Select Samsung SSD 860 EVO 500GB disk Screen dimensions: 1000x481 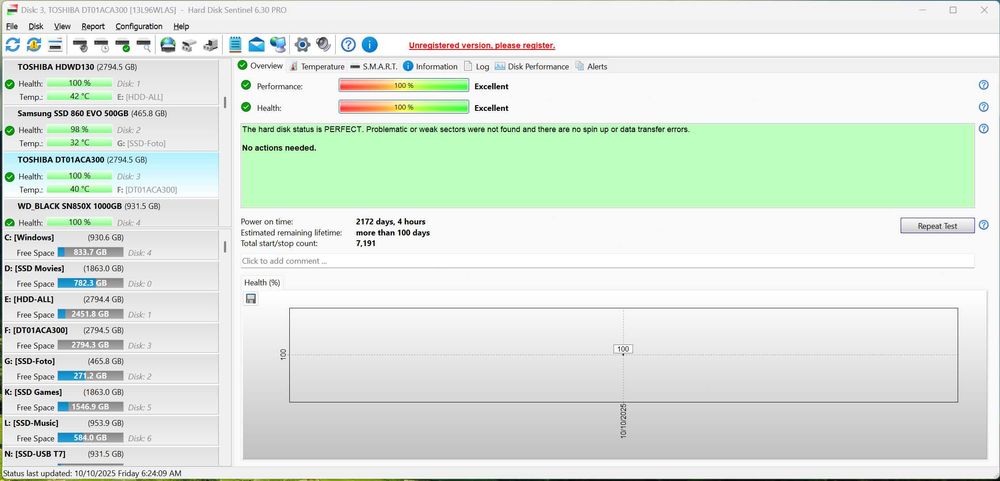[x=111, y=129]
